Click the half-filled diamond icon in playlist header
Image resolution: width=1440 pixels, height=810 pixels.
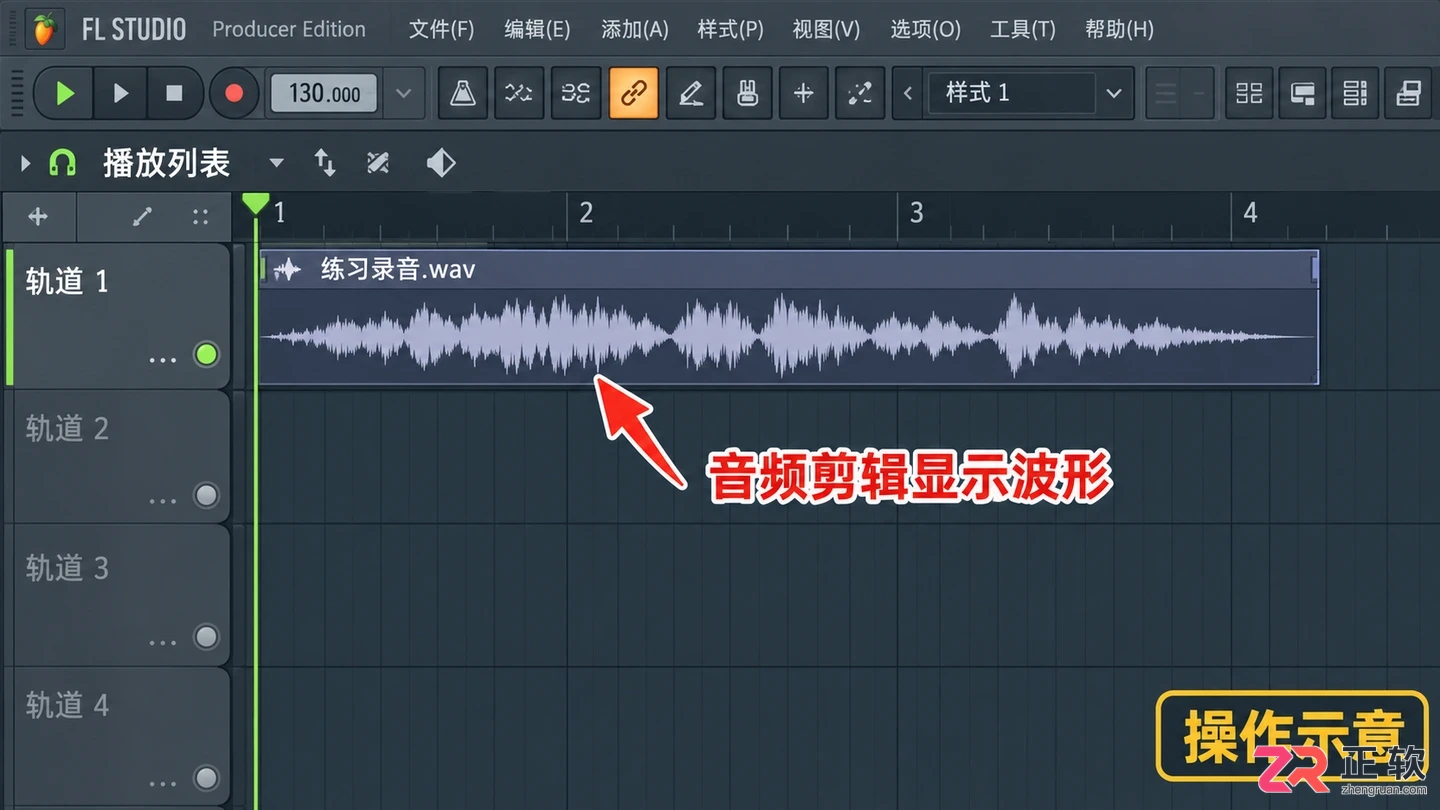tap(441, 162)
